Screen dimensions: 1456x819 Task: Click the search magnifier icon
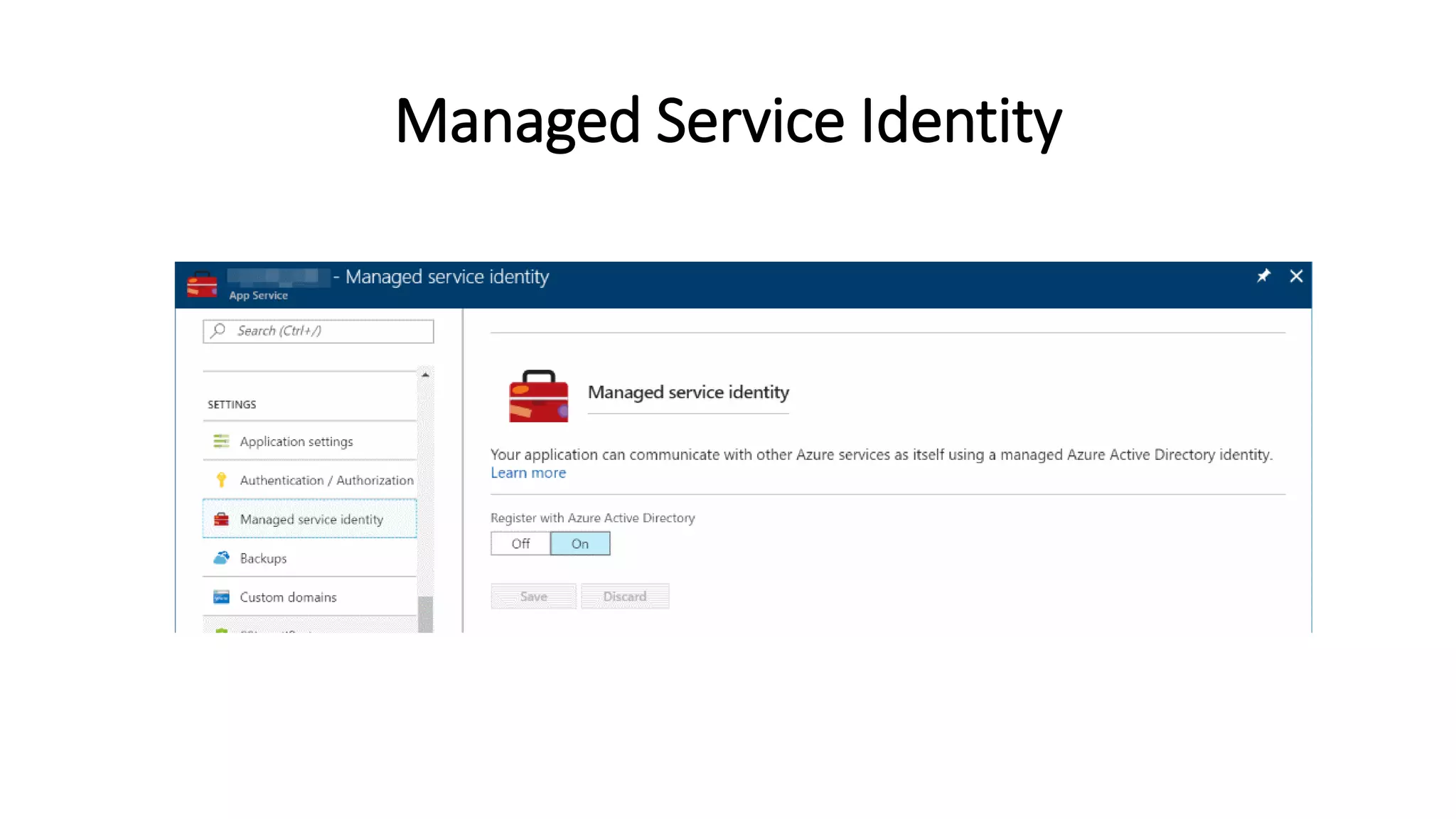218,331
